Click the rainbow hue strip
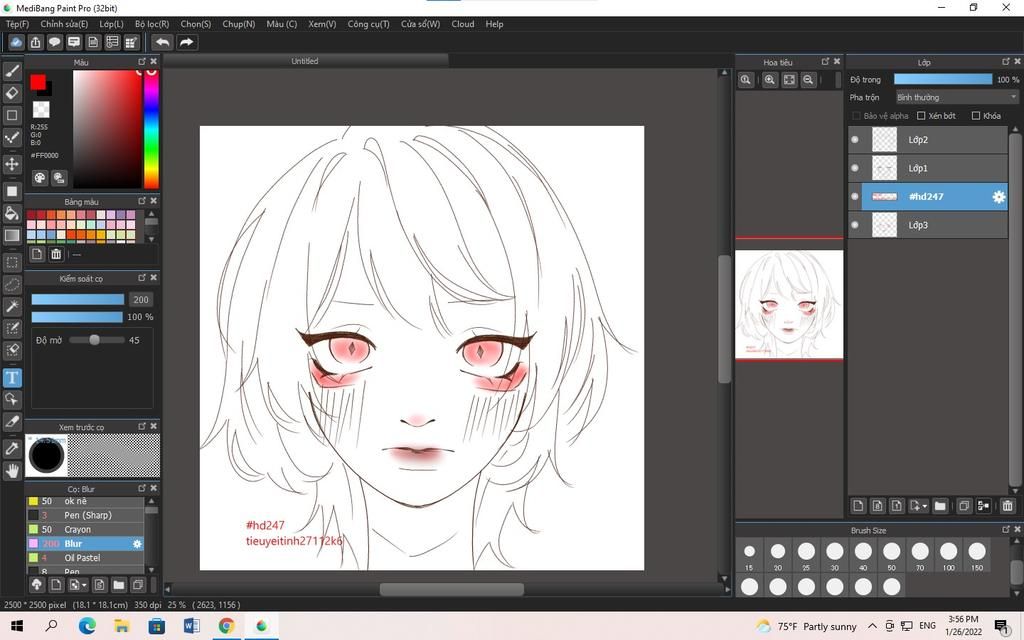Viewport: 1024px width, 640px height. point(151,129)
